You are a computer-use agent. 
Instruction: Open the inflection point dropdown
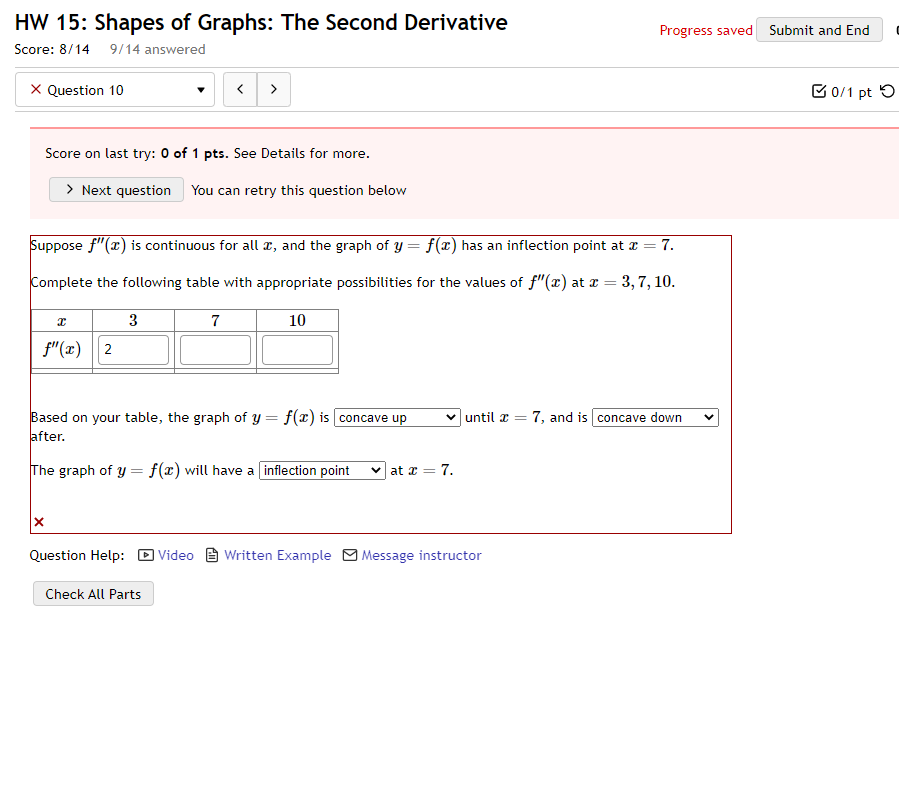click(x=321, y=469)
